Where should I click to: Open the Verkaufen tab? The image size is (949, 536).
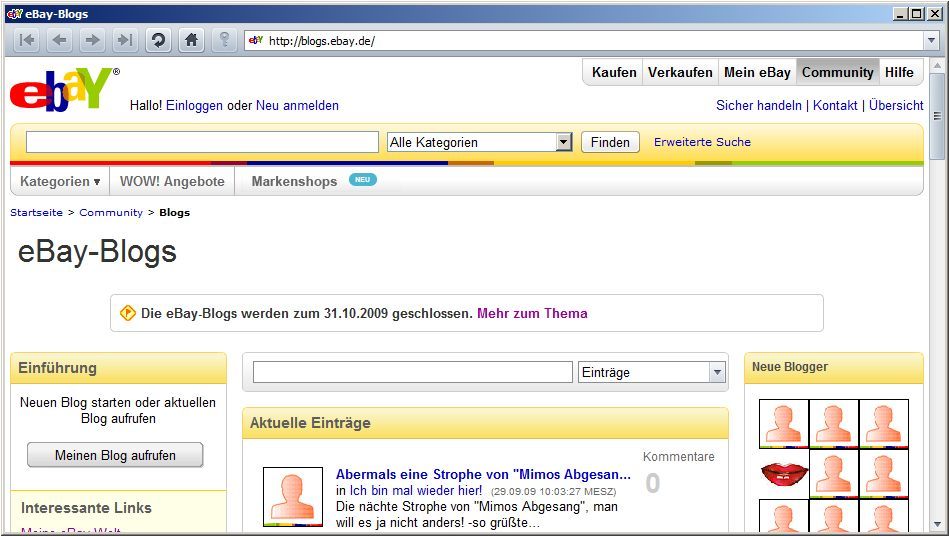click(680, 73)
